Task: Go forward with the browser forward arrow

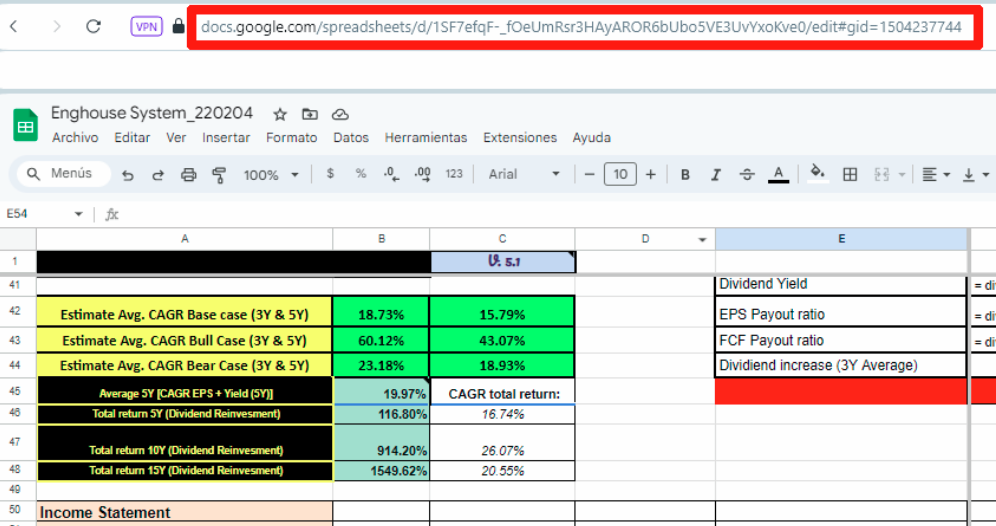Action: [x=57, y=26]
